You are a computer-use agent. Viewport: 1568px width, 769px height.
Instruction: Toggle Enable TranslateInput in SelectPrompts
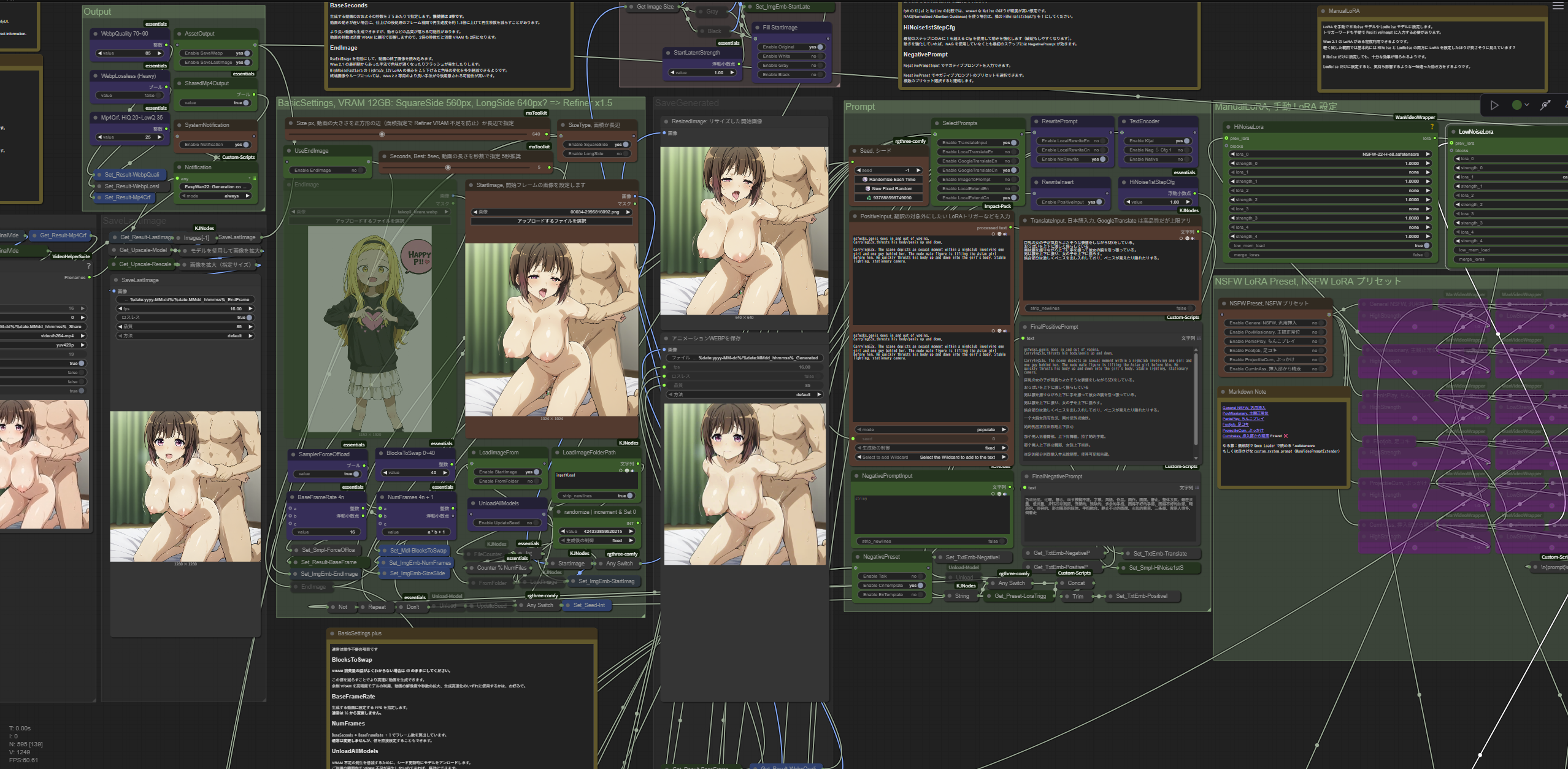[x=977, y=143]
